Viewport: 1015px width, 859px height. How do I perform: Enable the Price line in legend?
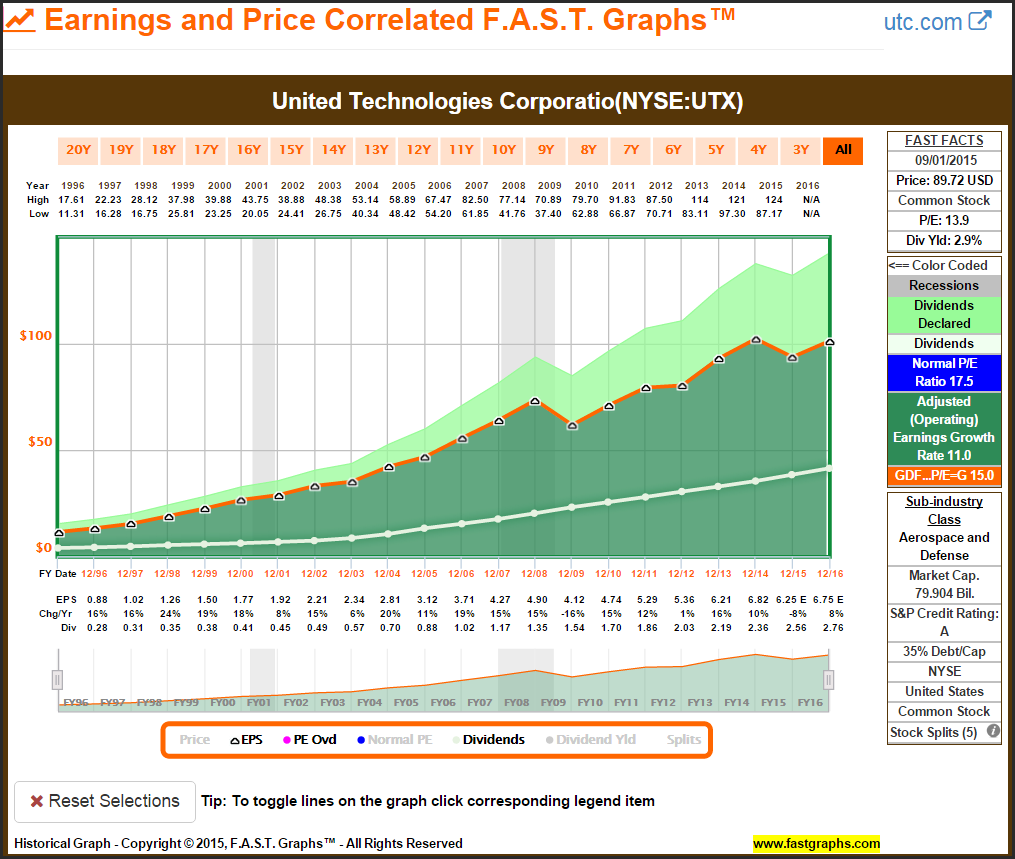click(x=194, y=740)
